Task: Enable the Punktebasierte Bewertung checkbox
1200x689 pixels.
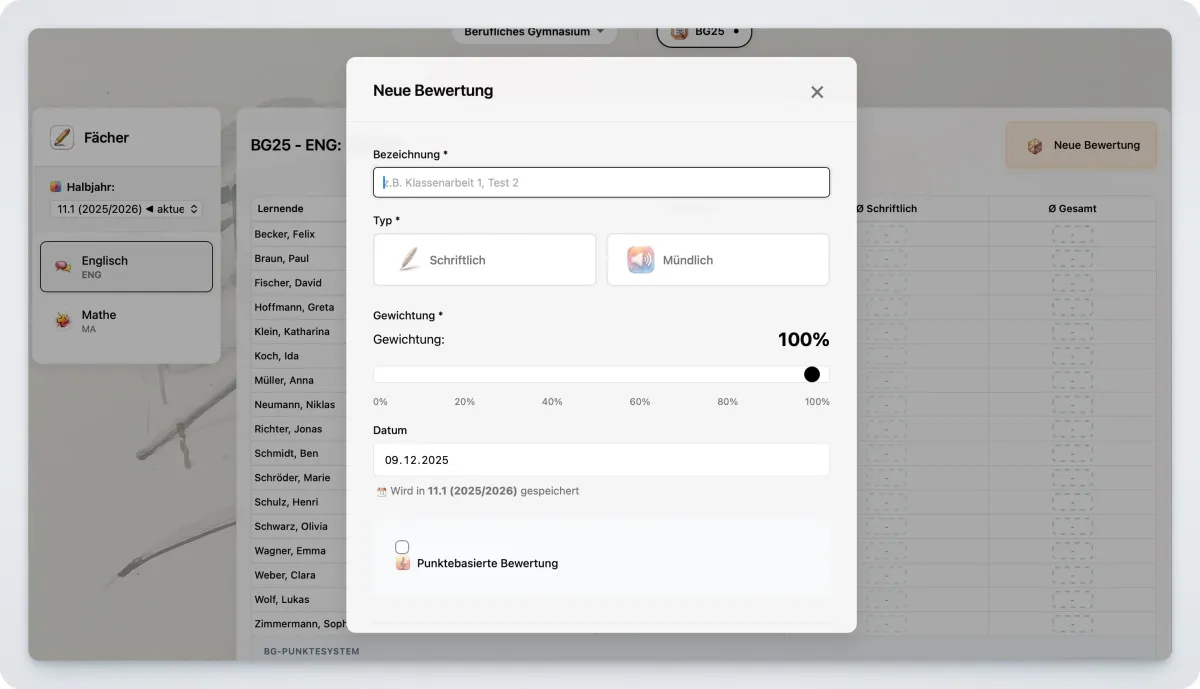Action: (x=402, y=547)
